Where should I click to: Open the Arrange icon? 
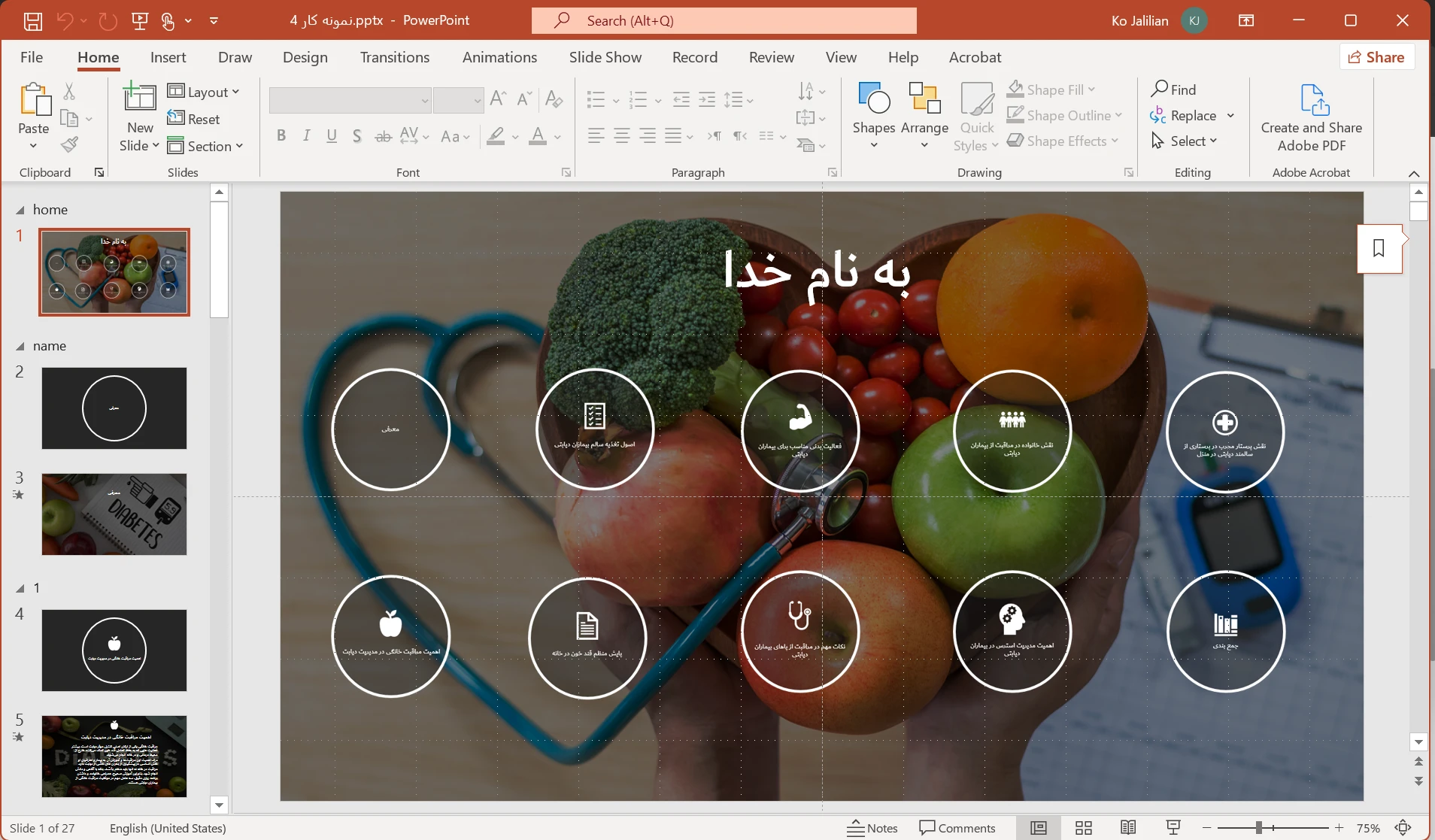point(924,99)
